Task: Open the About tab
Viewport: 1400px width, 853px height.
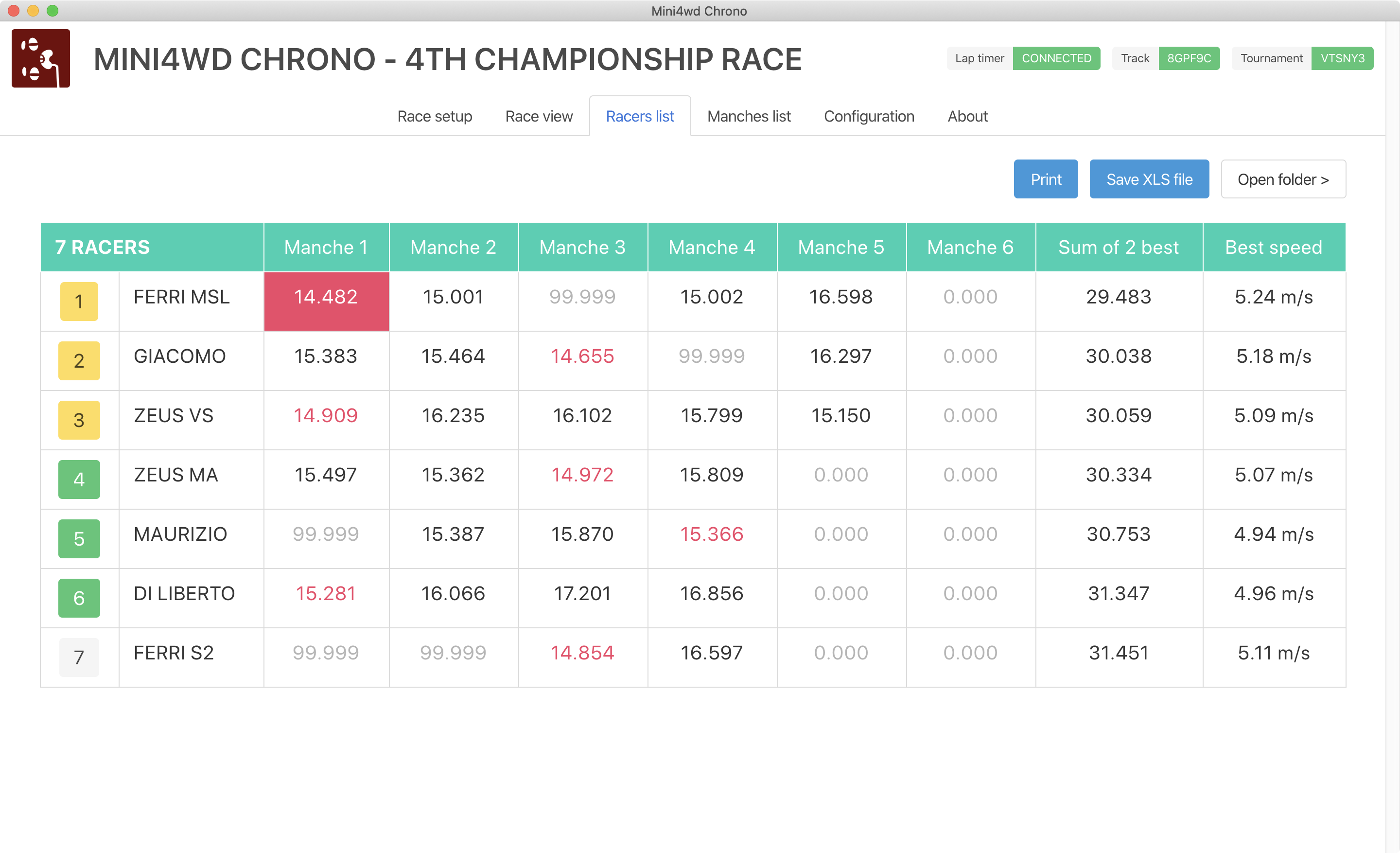Action: coord(967,116)
